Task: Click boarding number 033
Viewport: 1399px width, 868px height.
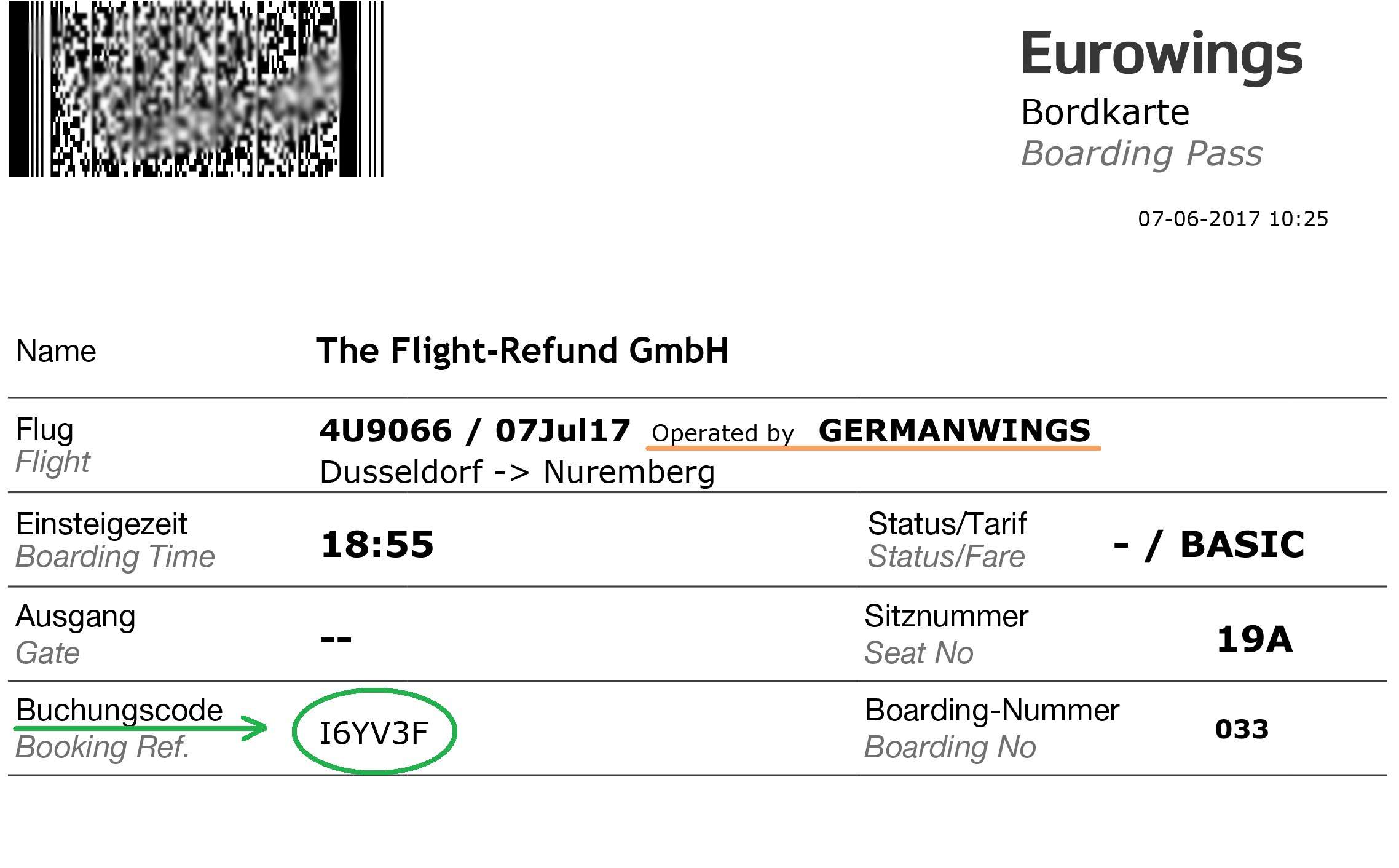Action: tap(1242, 730)
